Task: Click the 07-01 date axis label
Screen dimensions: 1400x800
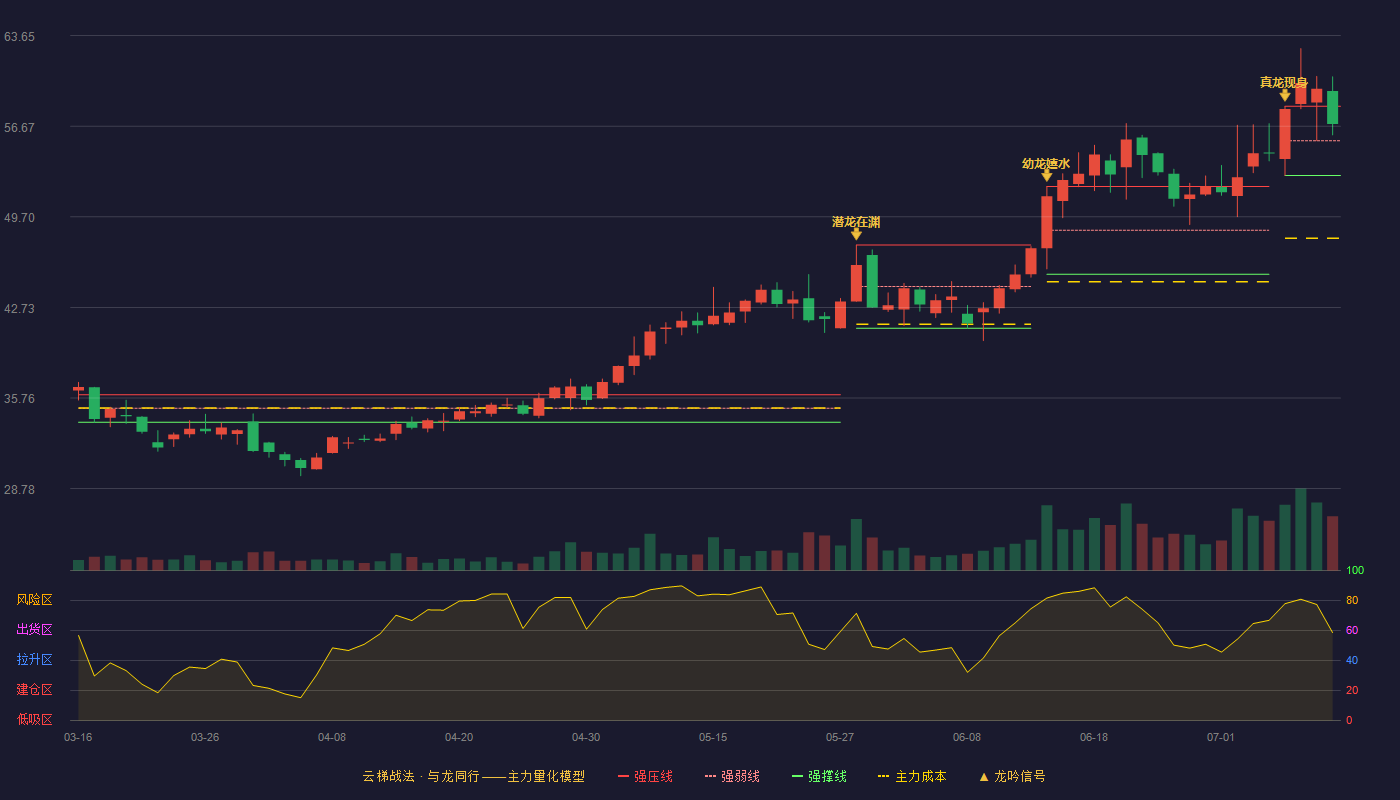Action: 1221,737
